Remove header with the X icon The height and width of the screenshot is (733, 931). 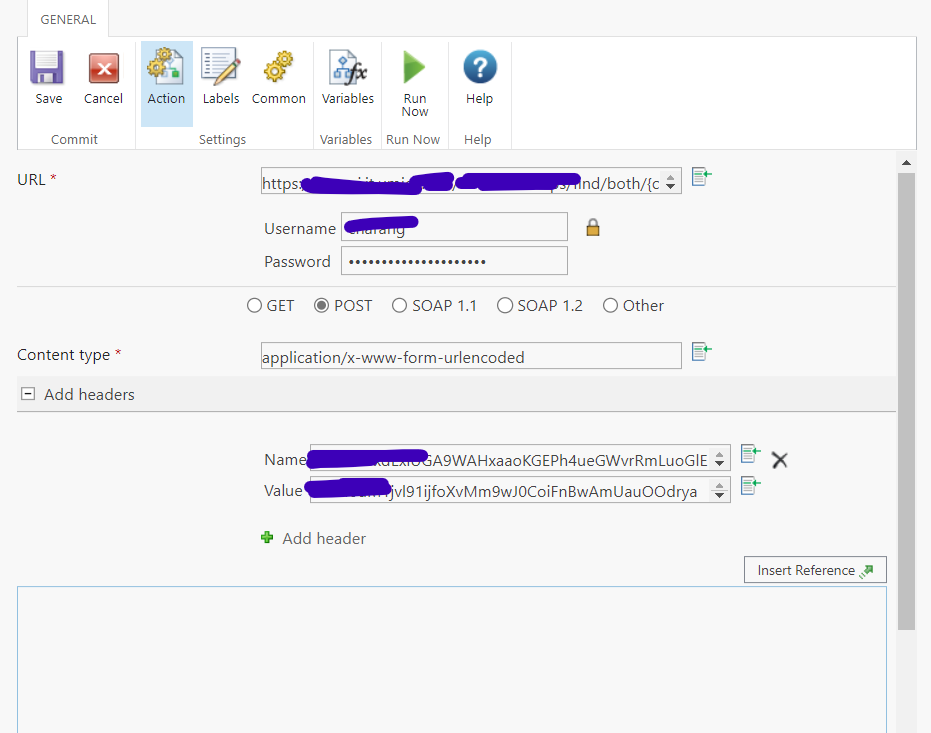click(x=779, y=460)
